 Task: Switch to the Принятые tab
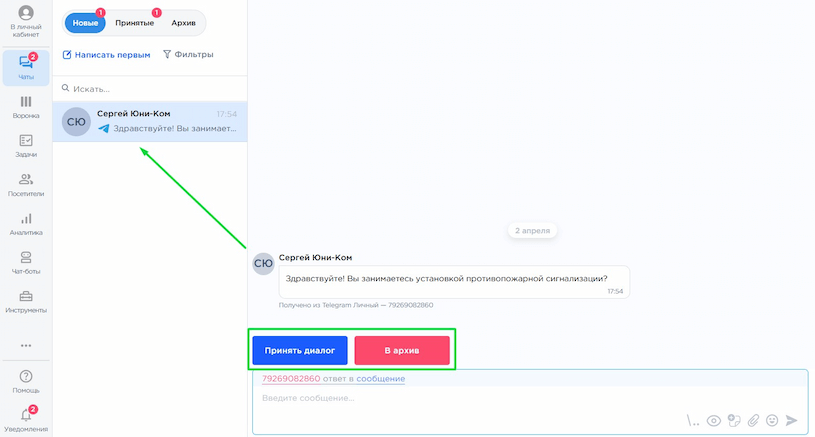point(133,23)
